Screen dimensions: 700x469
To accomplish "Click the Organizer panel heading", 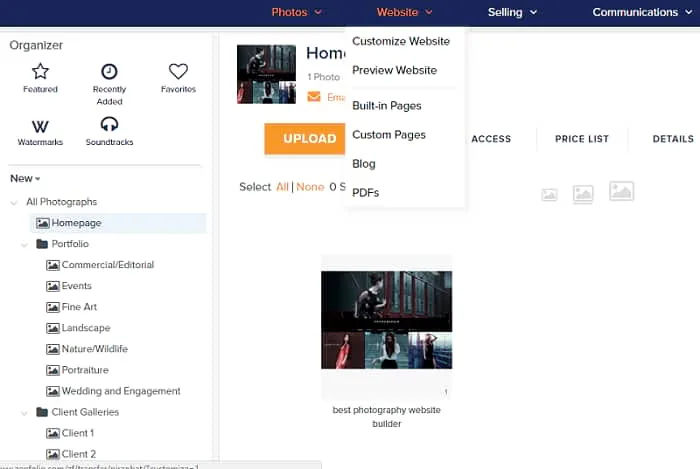I will (x=36, y=45).
